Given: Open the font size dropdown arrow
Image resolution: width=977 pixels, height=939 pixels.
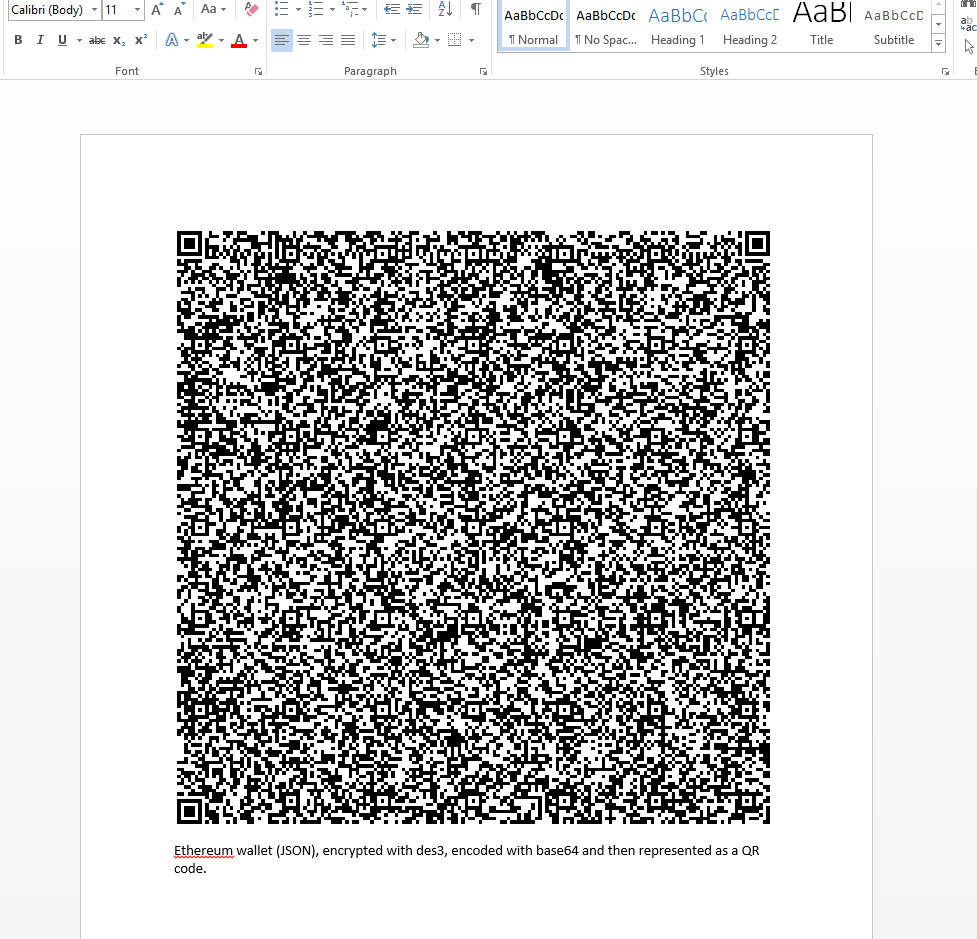Looking at the screenshot, I should pyautogui.click(x=137, y=10).
